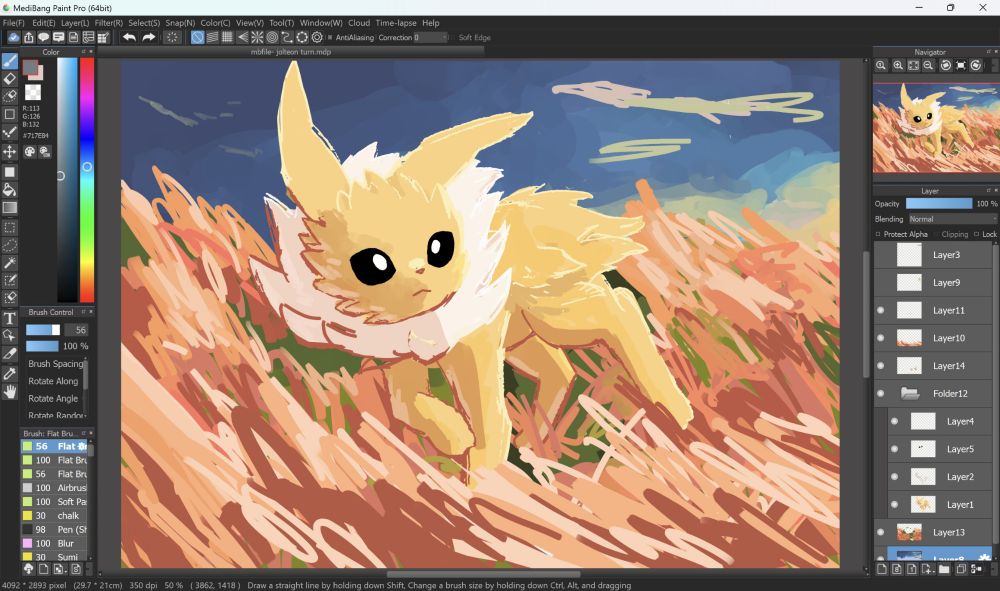Select Layer1 thumbnail in layer panel
Screen dimensions: 1000x591
pos(923,504)
